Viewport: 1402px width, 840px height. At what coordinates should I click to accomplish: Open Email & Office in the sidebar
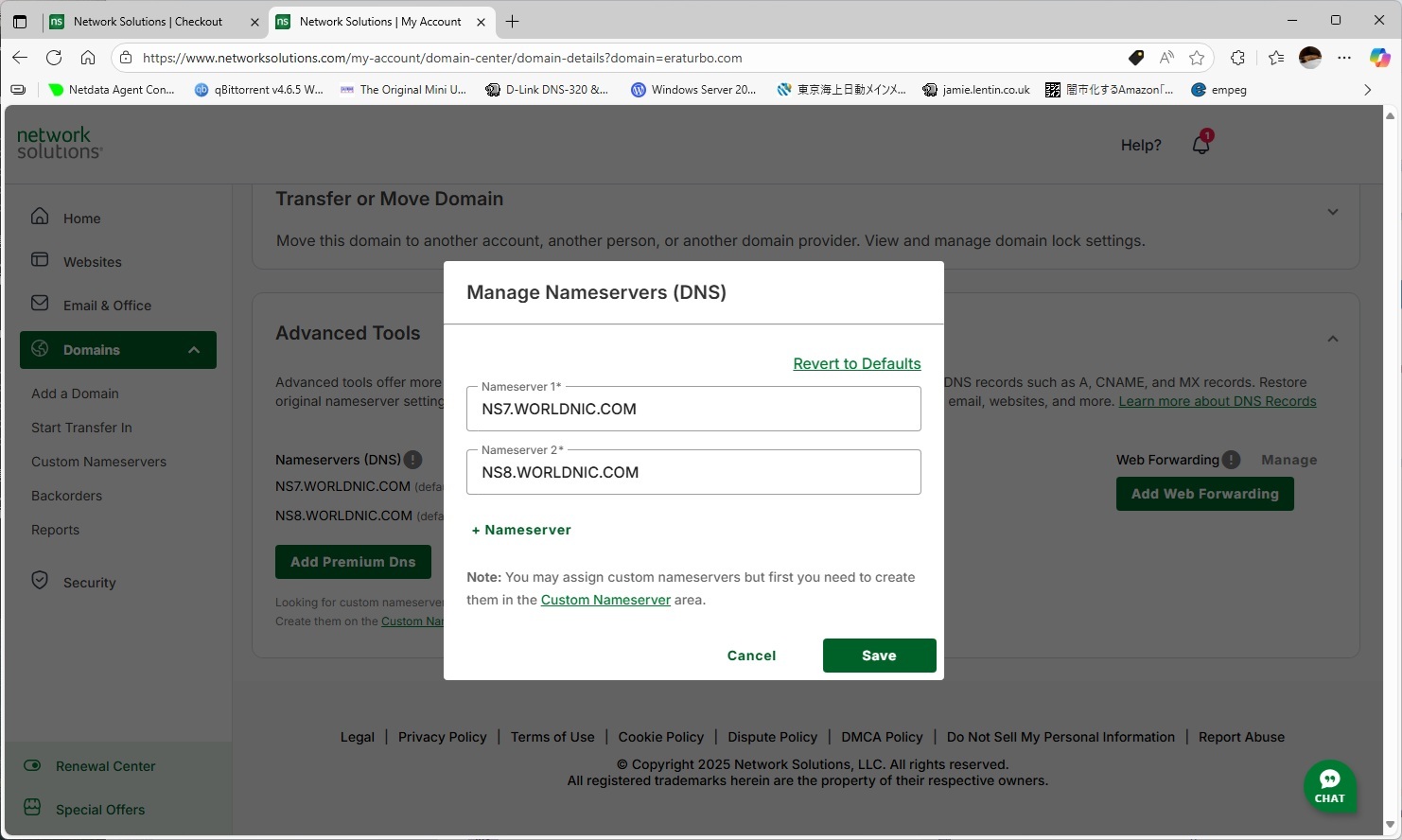point(107,306)
